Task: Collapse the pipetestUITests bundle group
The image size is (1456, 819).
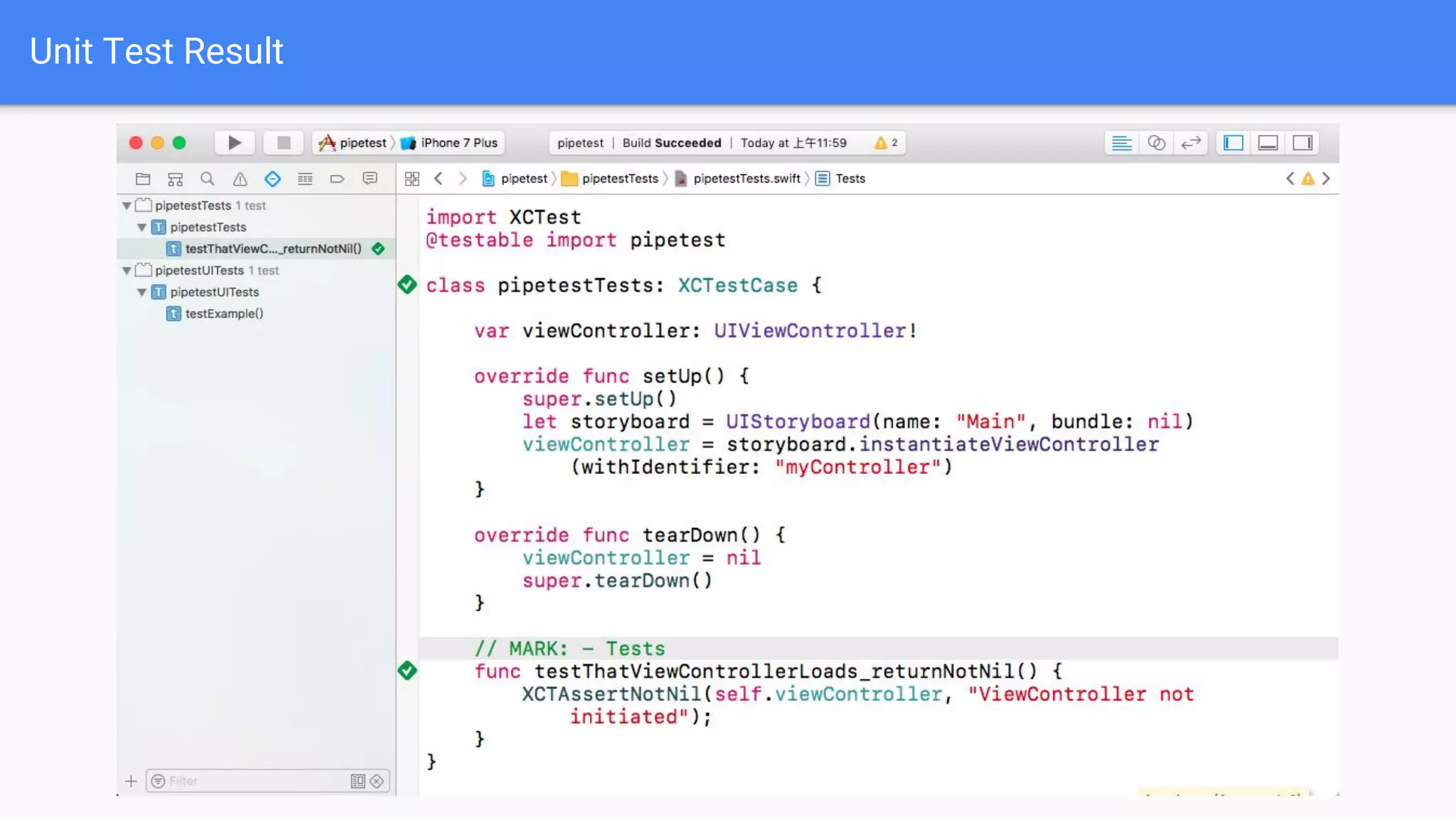Action: point(127,271)
